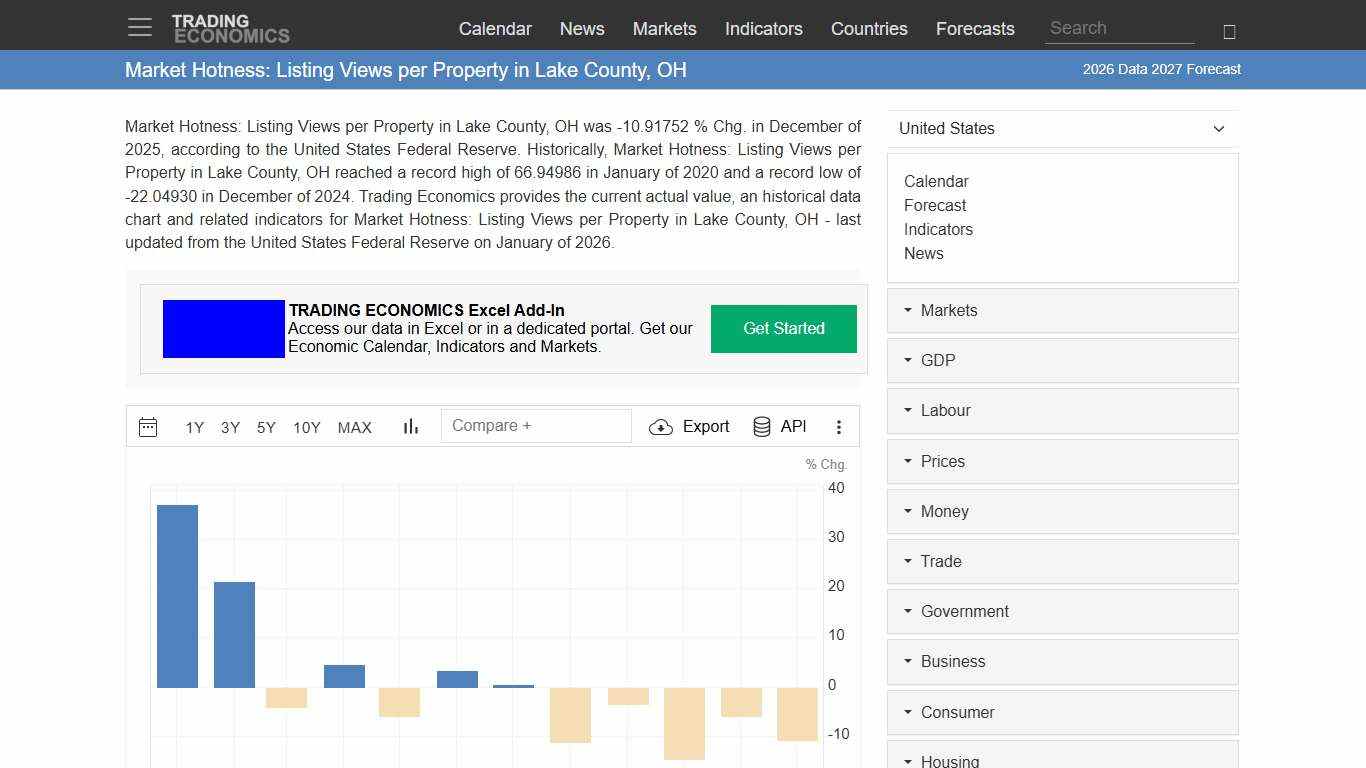
Task: Click inside the Compare field
Action: pyautogui.click(x=536, y=425)
